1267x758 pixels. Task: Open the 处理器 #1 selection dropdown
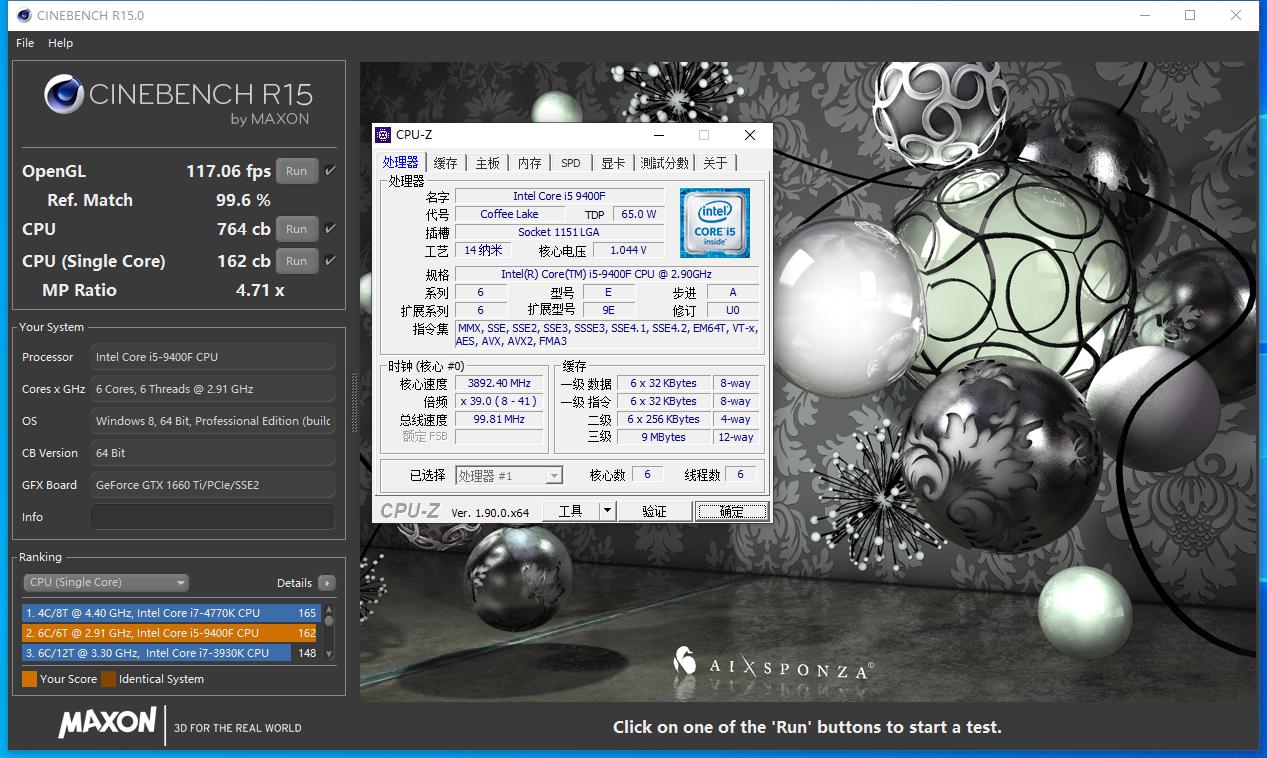[509, 476]
